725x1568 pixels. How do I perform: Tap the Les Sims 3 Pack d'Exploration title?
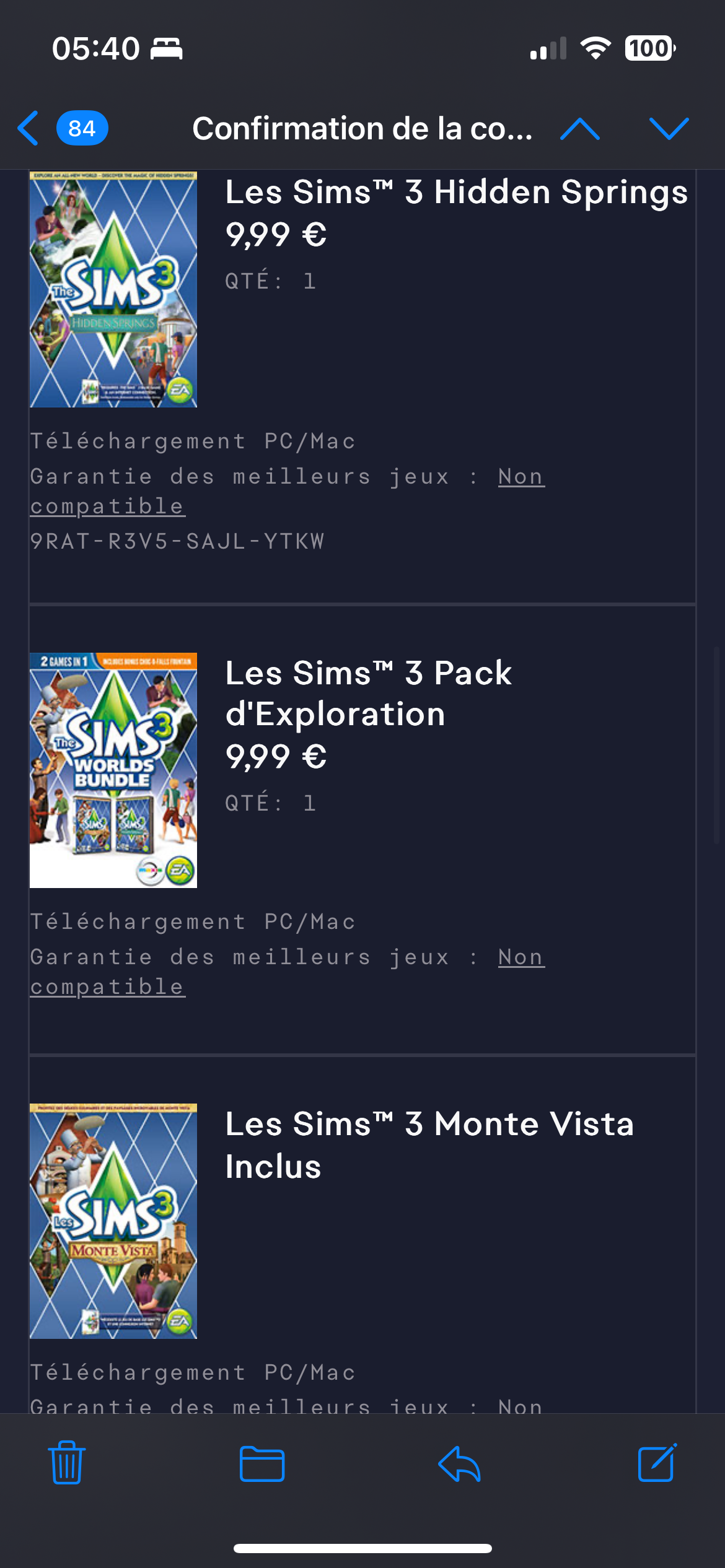click(369, 693)
